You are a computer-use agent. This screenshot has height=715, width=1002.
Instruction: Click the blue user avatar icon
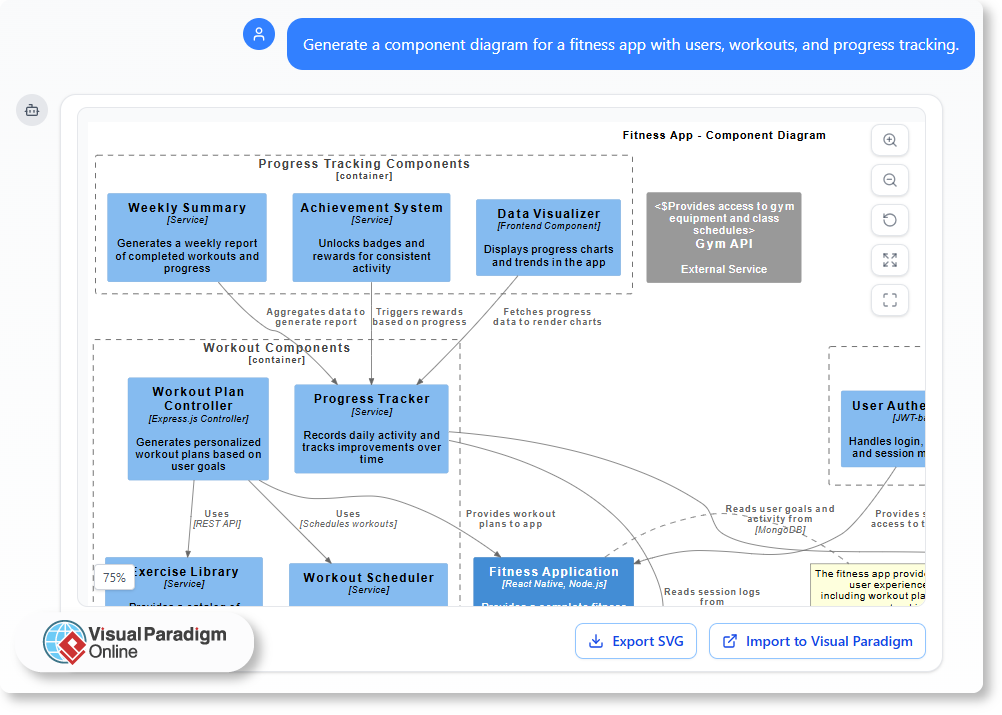259,34
